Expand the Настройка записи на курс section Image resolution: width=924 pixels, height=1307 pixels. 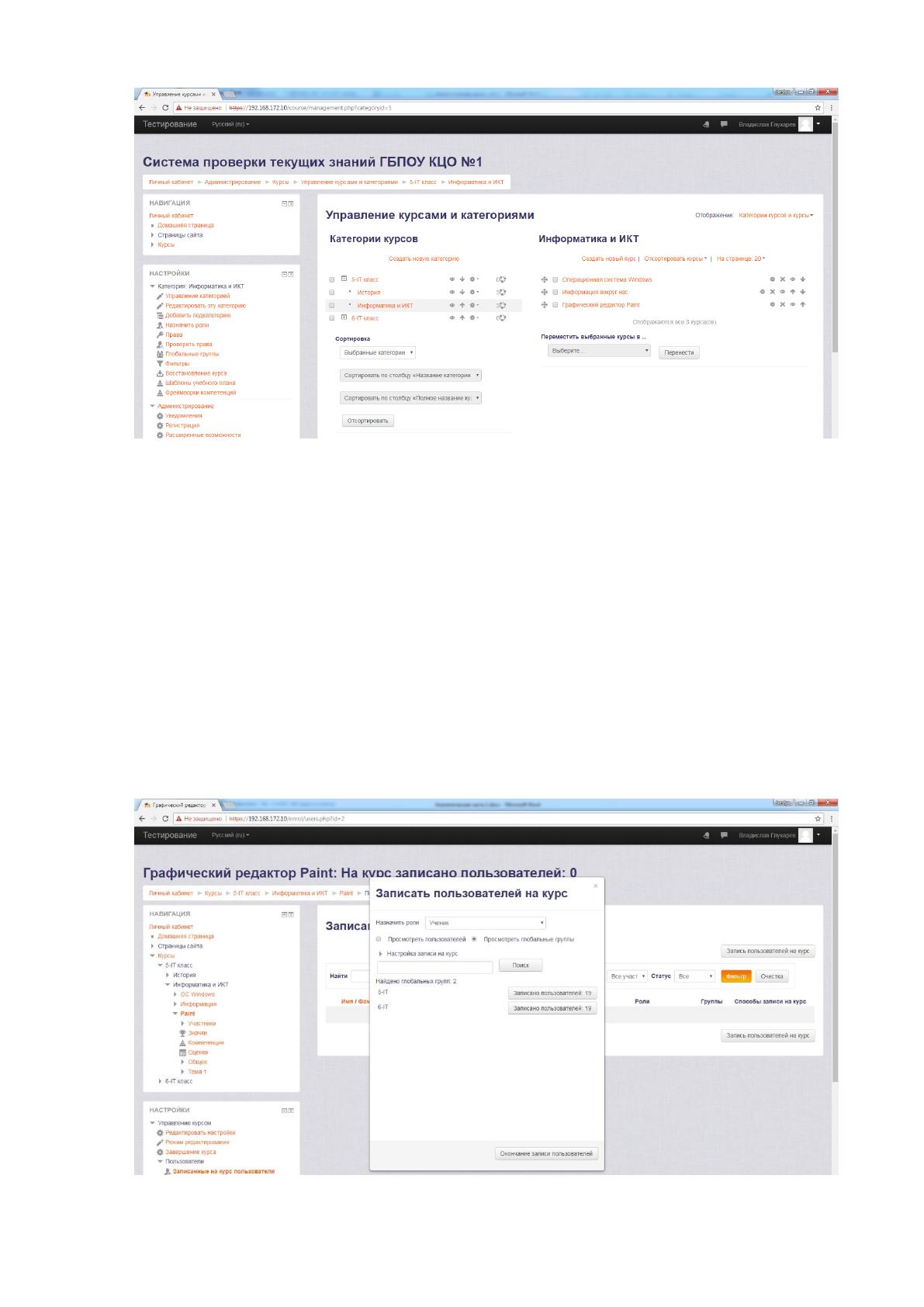[x=417, y=953]
